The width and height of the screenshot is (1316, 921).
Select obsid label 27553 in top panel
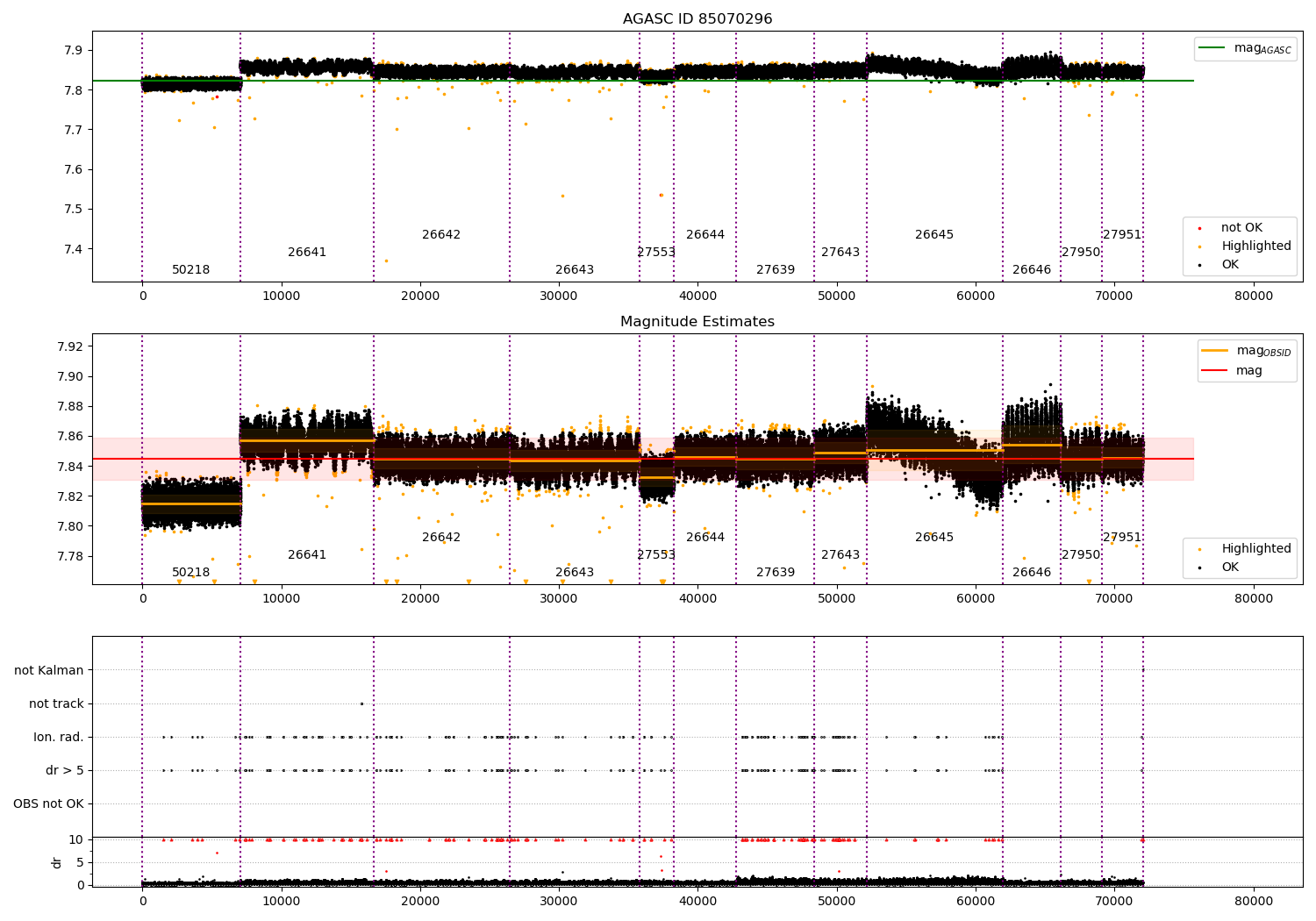pyautogui.click(x=656, y=252)
